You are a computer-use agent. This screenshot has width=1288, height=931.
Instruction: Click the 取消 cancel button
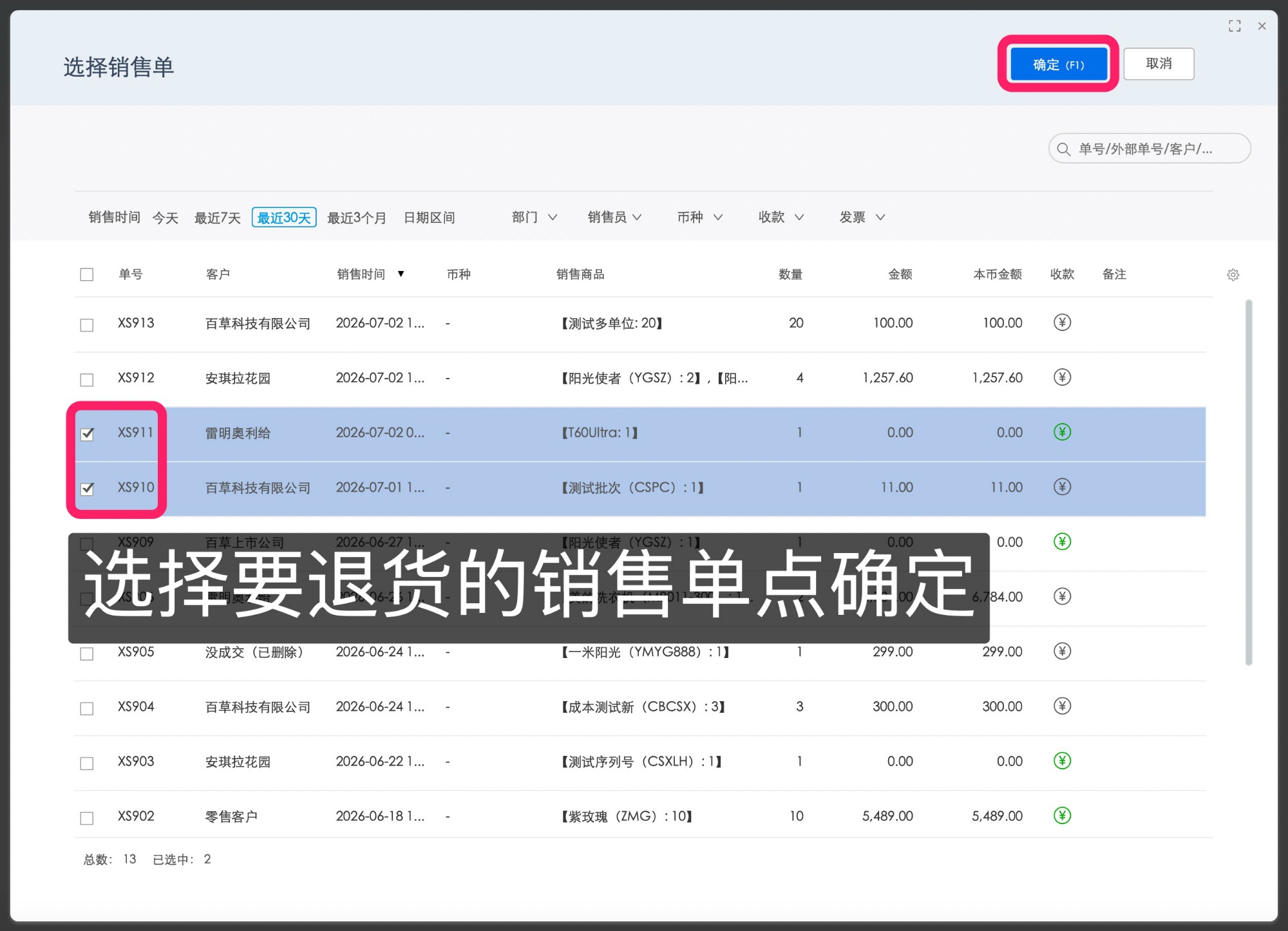coord(1159,64)
